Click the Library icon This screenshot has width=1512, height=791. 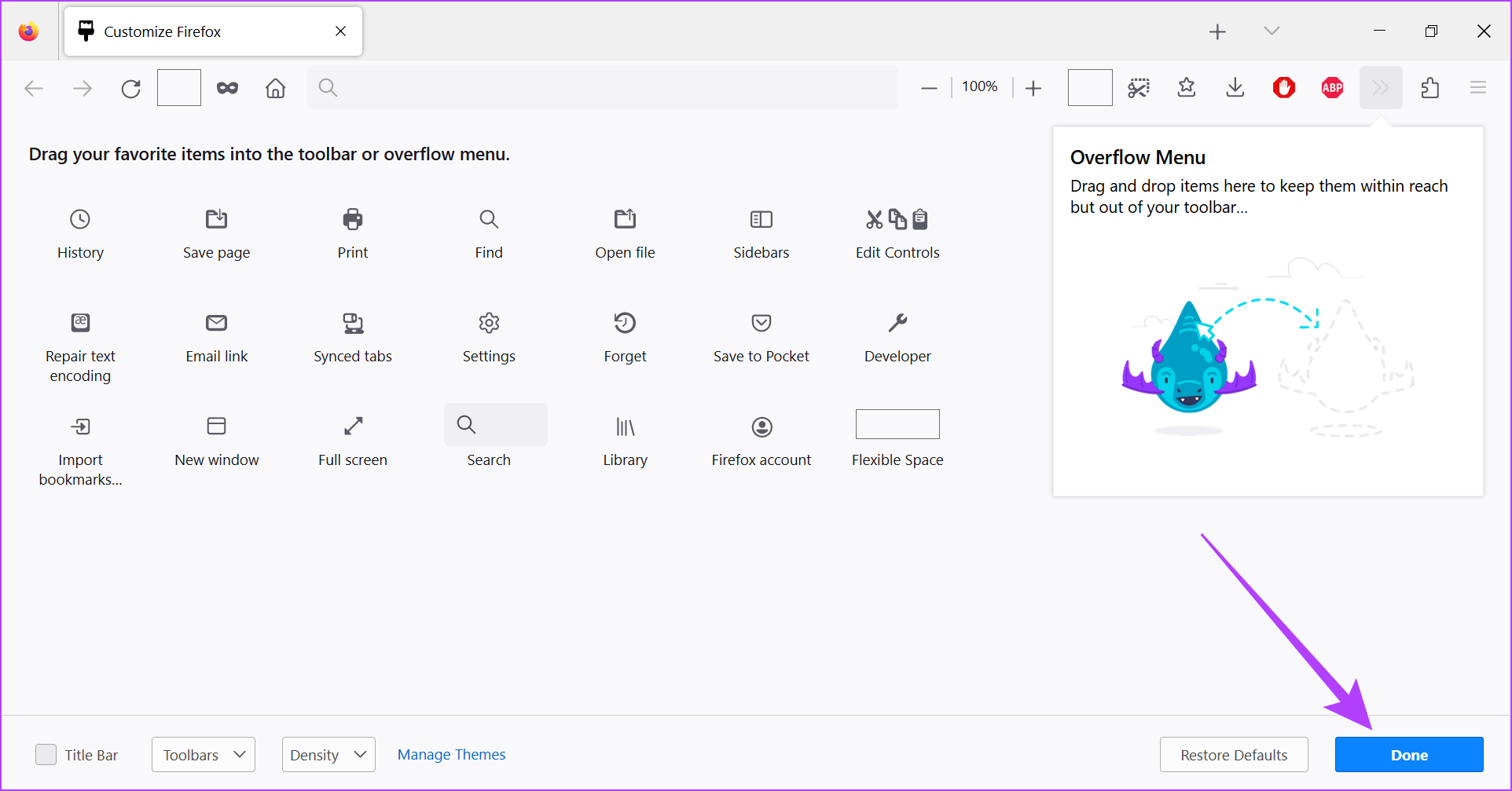point(625,427)
